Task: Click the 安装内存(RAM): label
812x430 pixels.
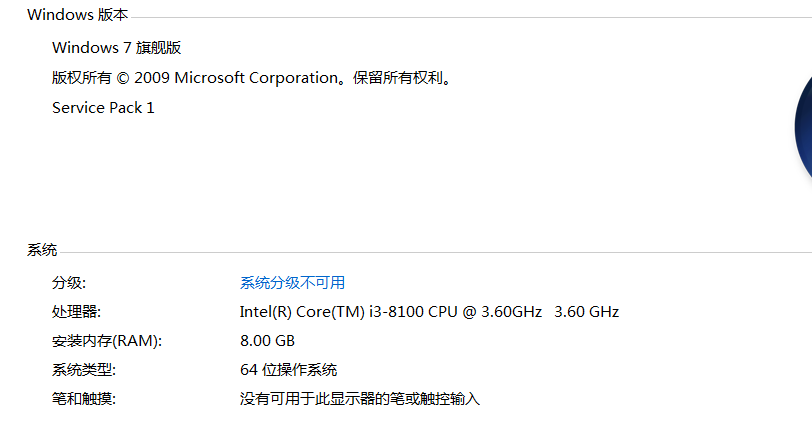Action: tap(106, 341)
